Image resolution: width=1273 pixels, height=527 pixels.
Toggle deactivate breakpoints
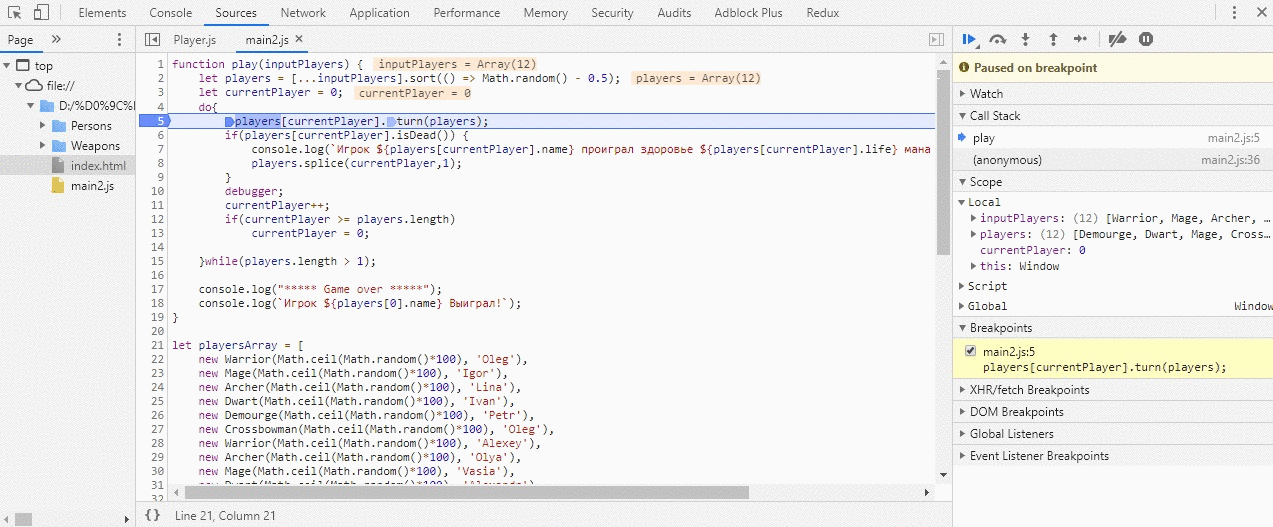[x=1118, y=39]
